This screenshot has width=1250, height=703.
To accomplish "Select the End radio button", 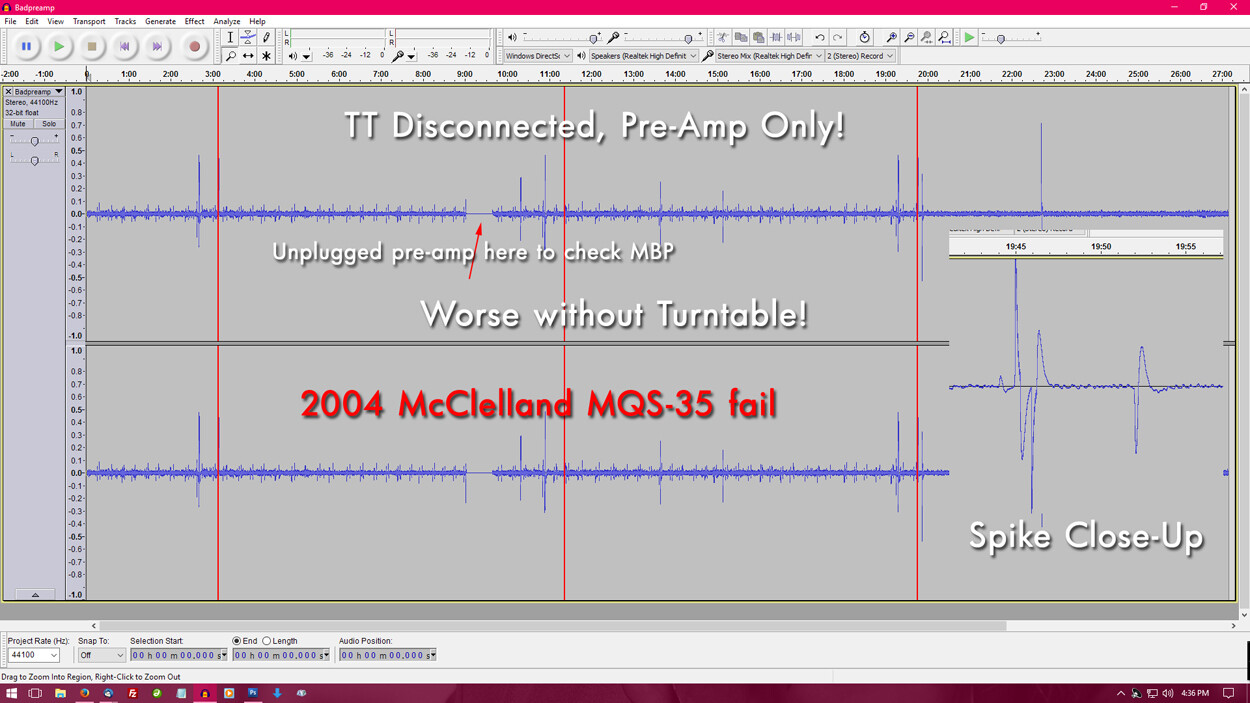I will coord(237,641).
